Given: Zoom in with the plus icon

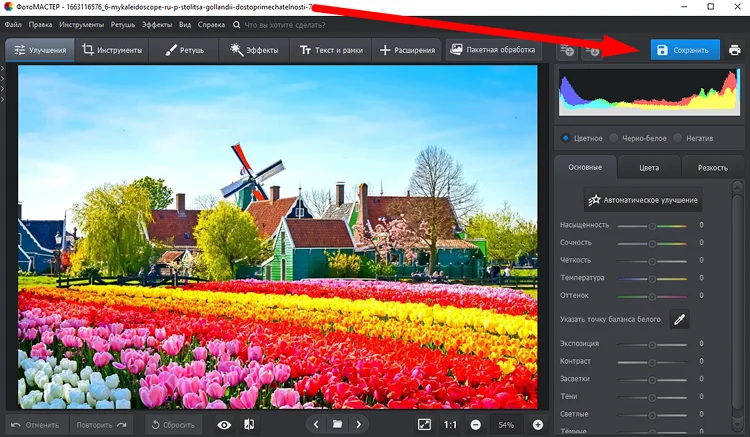Looking at the screenshot, I should point(538,425).
